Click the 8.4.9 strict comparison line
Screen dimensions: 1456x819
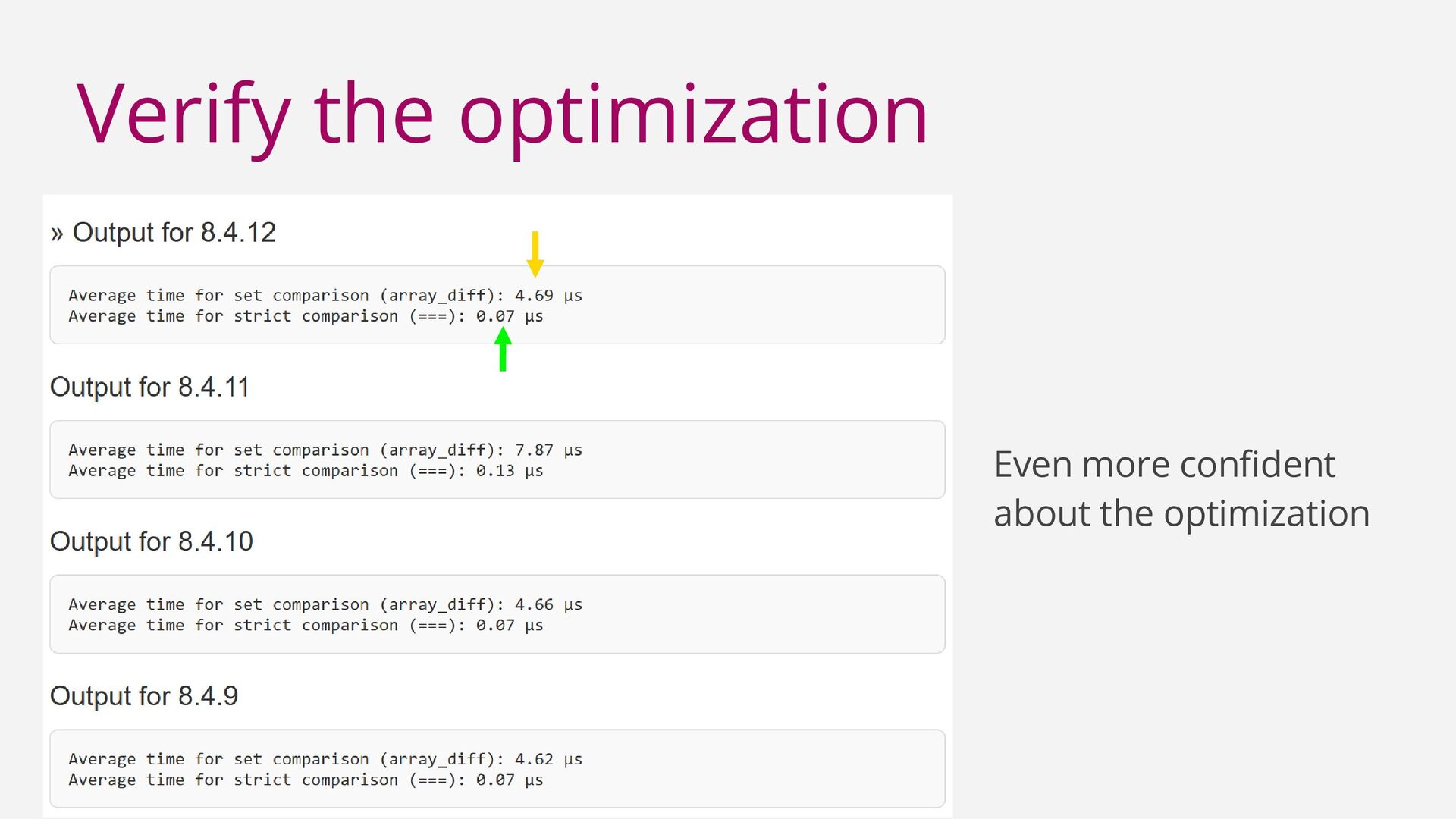[306, 780]
